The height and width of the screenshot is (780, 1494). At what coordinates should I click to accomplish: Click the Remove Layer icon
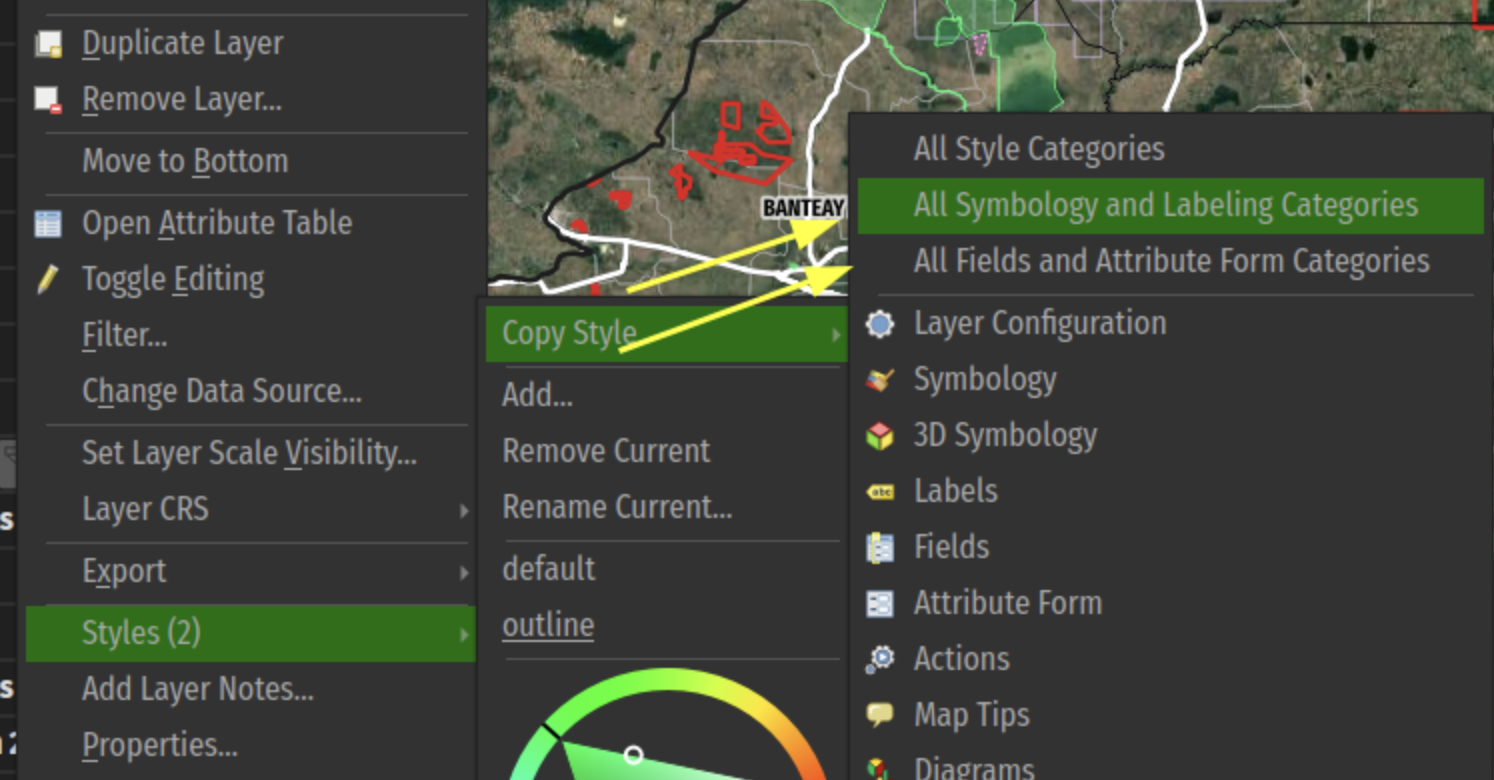(48, 100)
